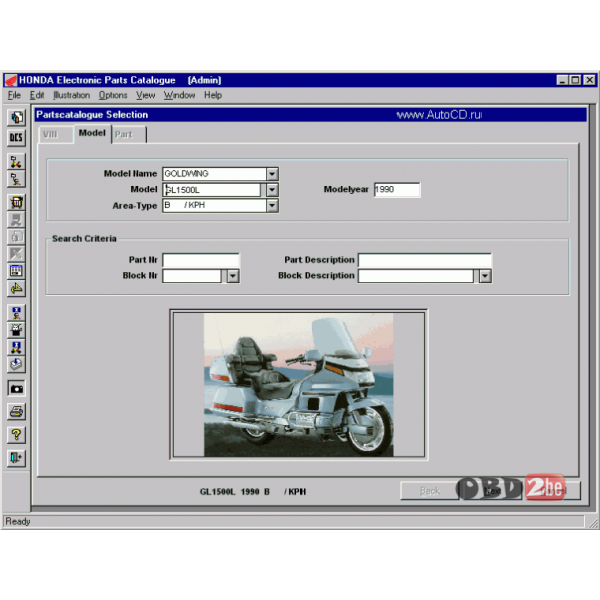Click the catalogue documents icon atop the sidebar
600x600 pixels.
coord(16,117)
